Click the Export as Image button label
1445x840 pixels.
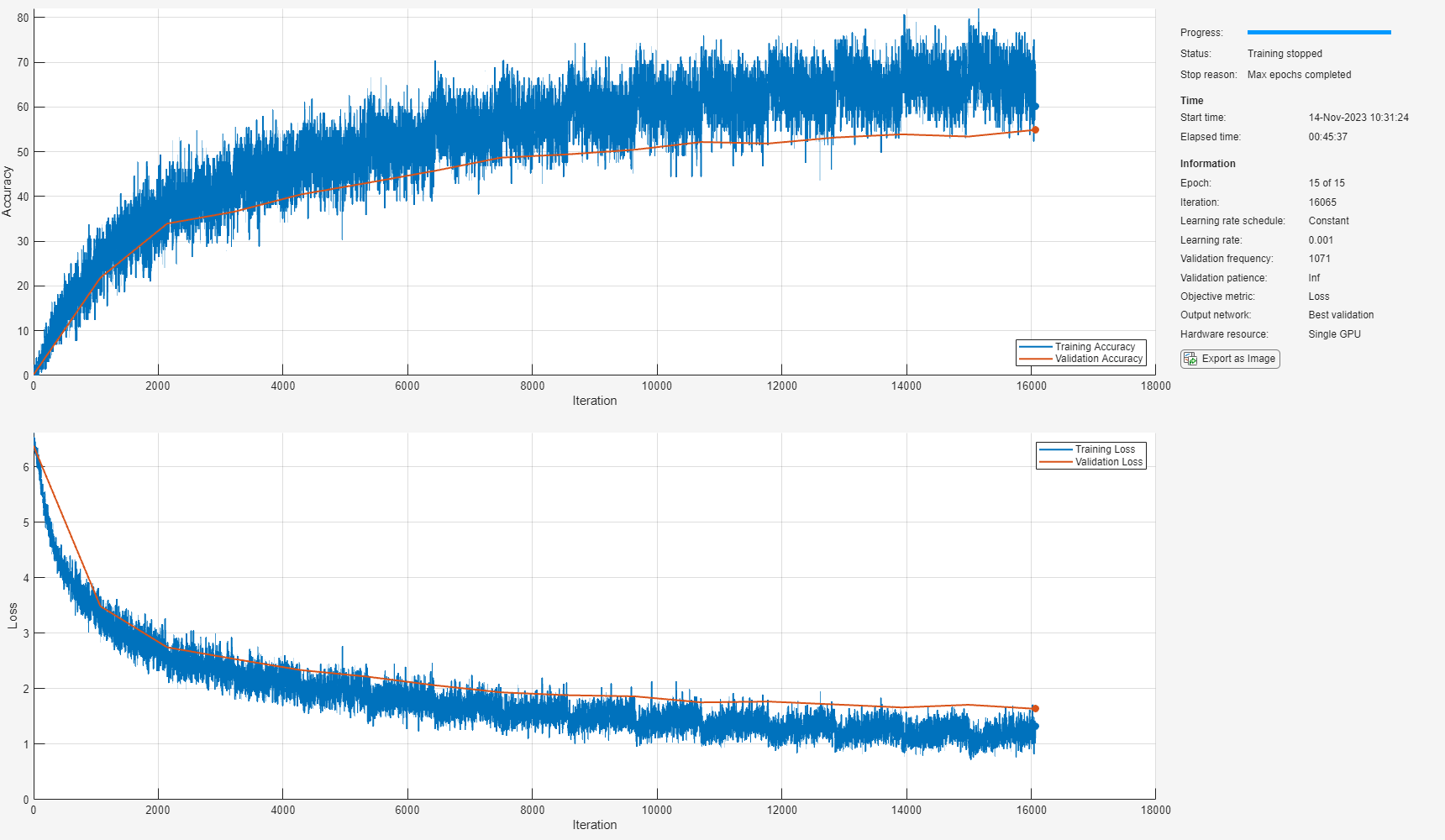[1238, 359]
